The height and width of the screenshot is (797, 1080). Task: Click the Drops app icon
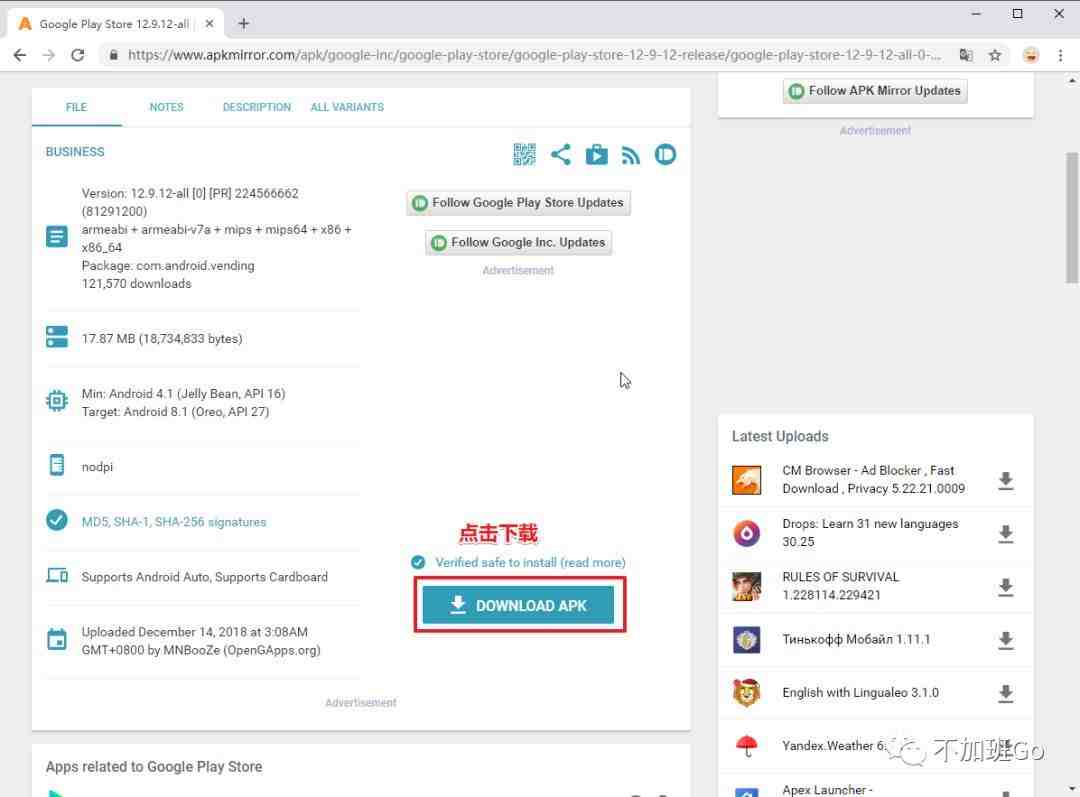tap(747, 533)
